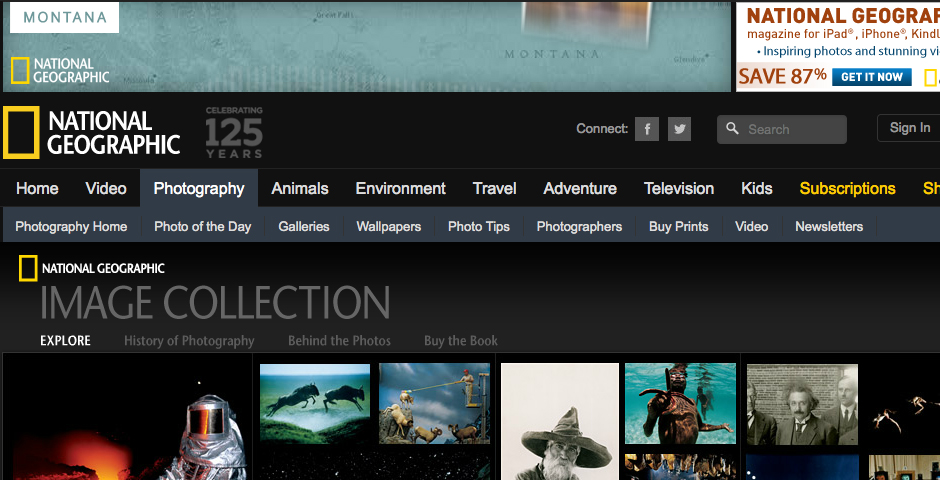Click the SAVE 87% ad text
The height and width of the screenshot is (480, 940).
tap(782, 77)
